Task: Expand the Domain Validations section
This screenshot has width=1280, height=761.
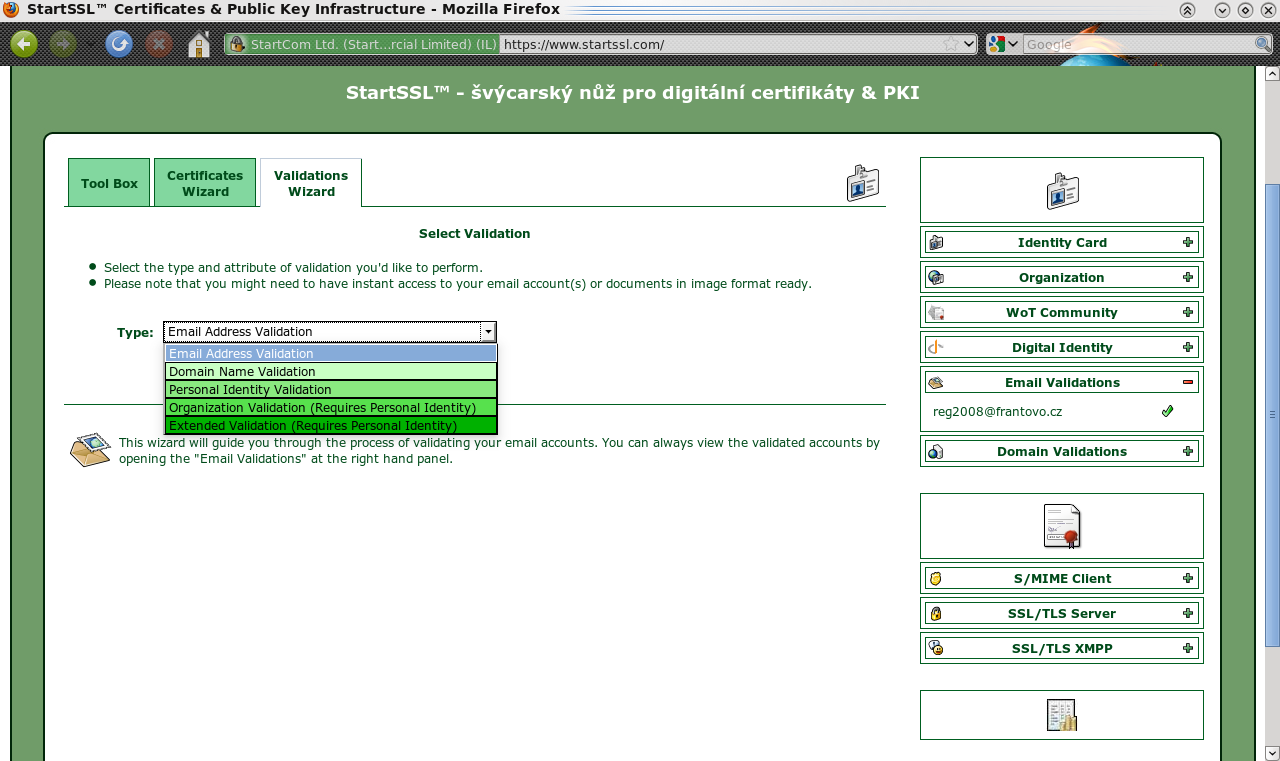Action: pos(1188,451)
